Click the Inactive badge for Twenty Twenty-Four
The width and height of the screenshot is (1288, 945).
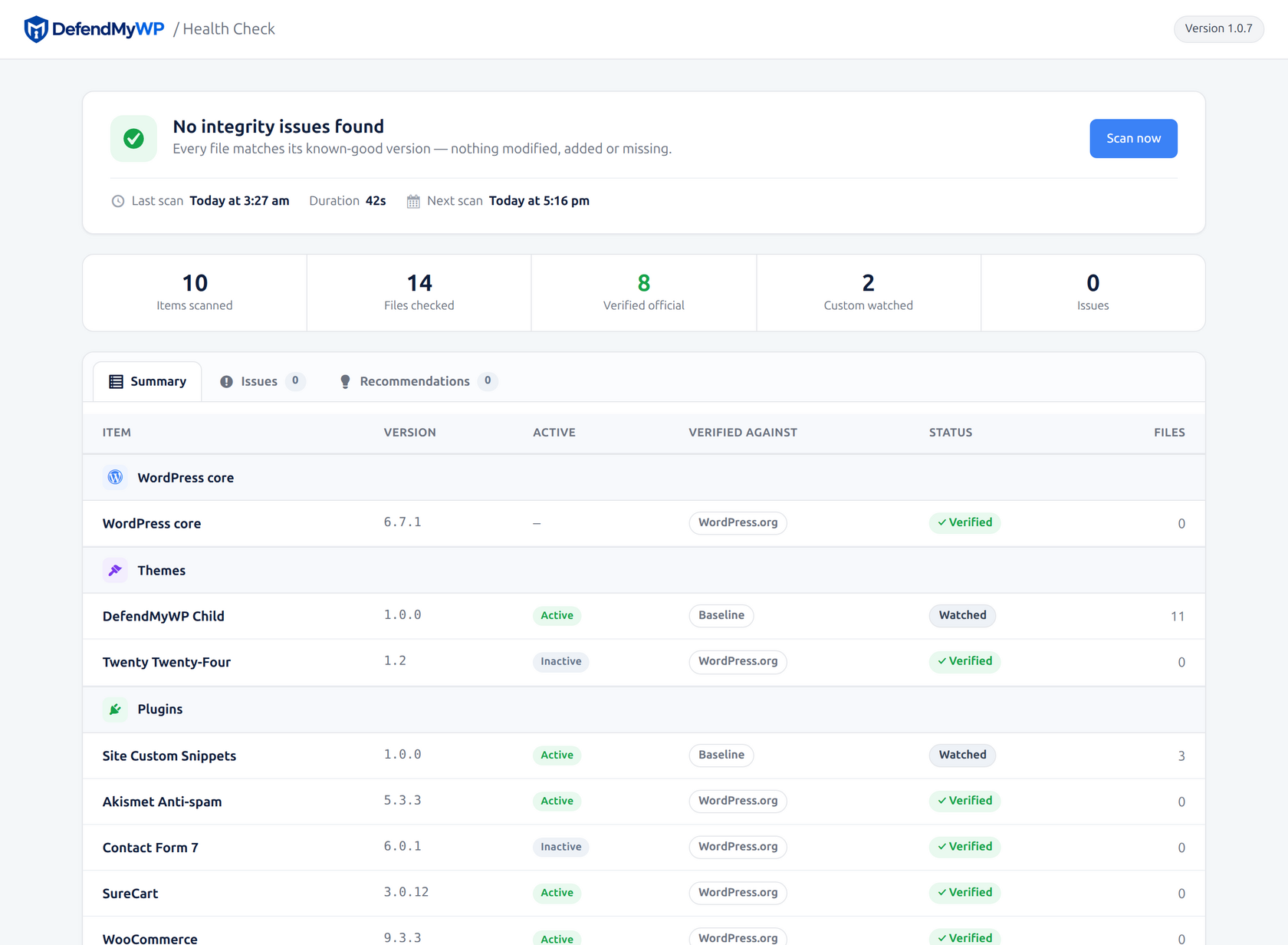(x=560, y=661)
